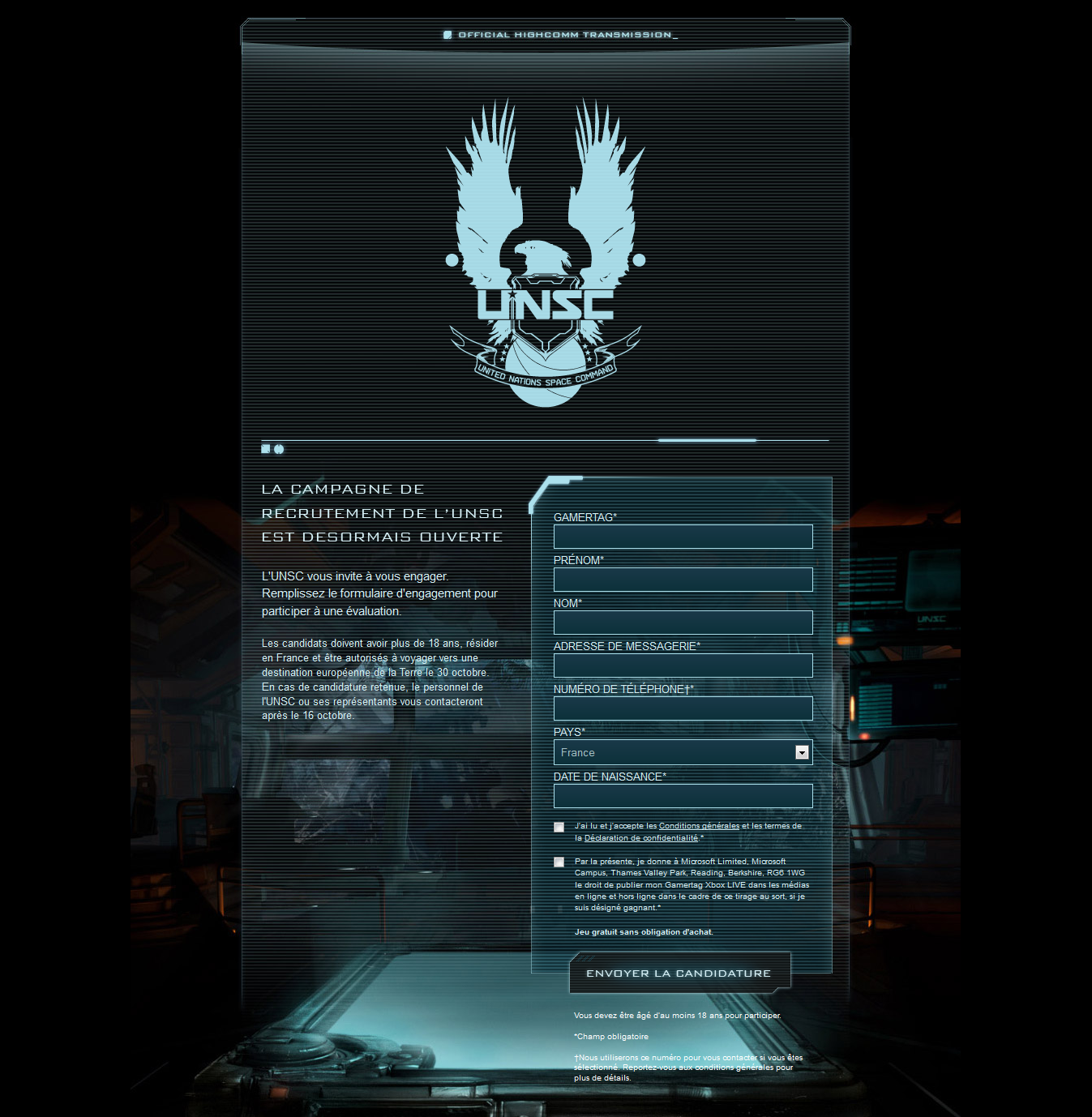
Task: Click the Date de naissance field
Action: (683, 796)
